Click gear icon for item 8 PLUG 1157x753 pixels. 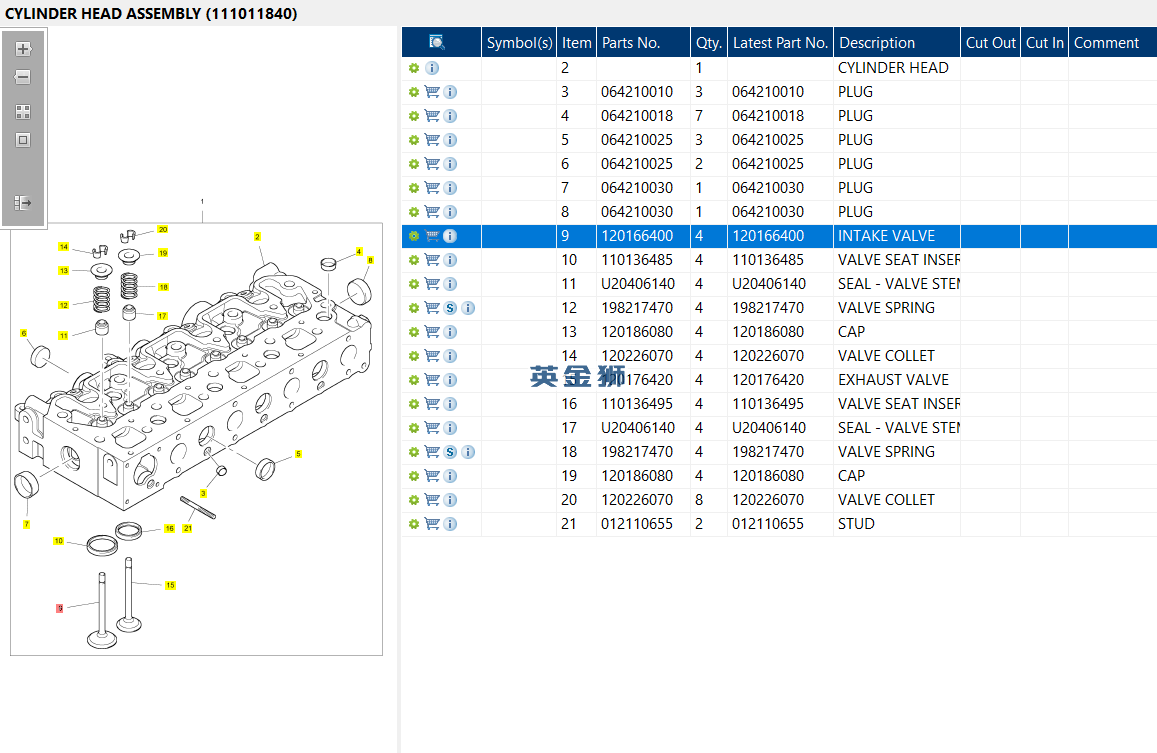tap(414, 212)
